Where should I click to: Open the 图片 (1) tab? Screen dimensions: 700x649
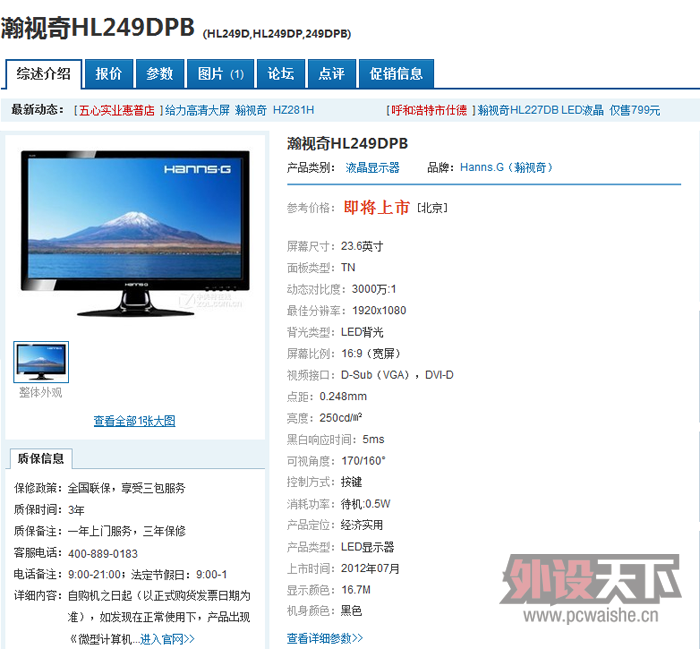pos(221,74)
